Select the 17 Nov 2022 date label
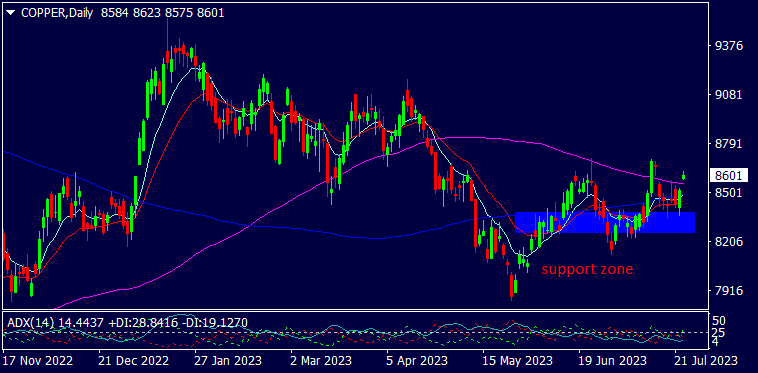The height and width of the screenshot is (373, 758). tap(38, 360)
